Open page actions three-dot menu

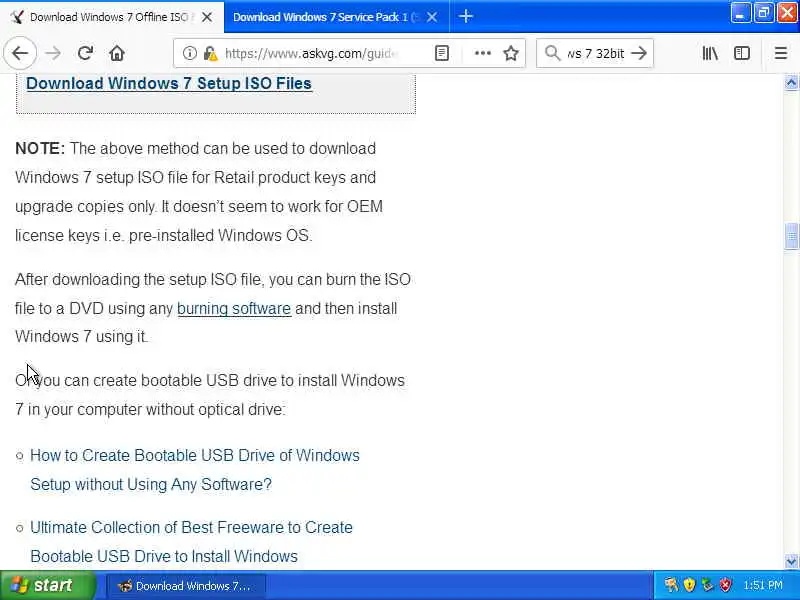(x=483, y=53)
